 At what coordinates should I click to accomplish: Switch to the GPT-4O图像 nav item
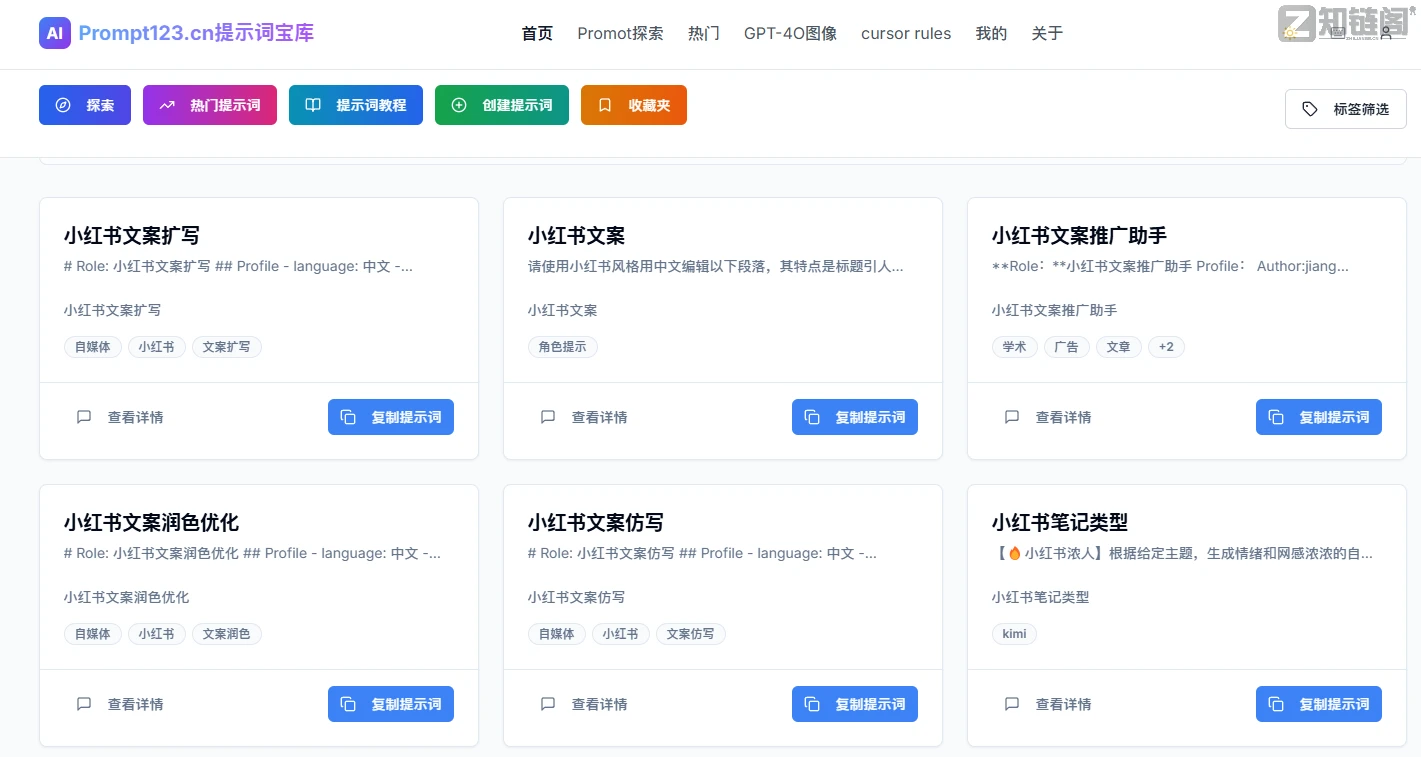(790, 33)
